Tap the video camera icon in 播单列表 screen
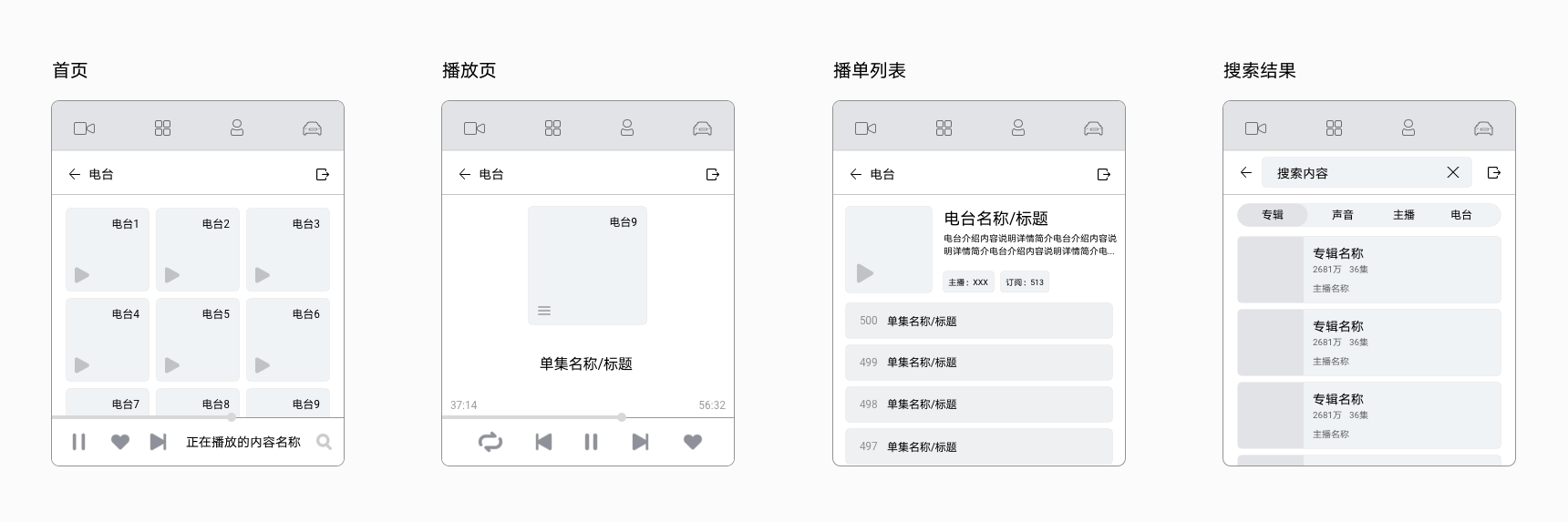Viewport: 1568px width, 522px height. click(866, 128)
